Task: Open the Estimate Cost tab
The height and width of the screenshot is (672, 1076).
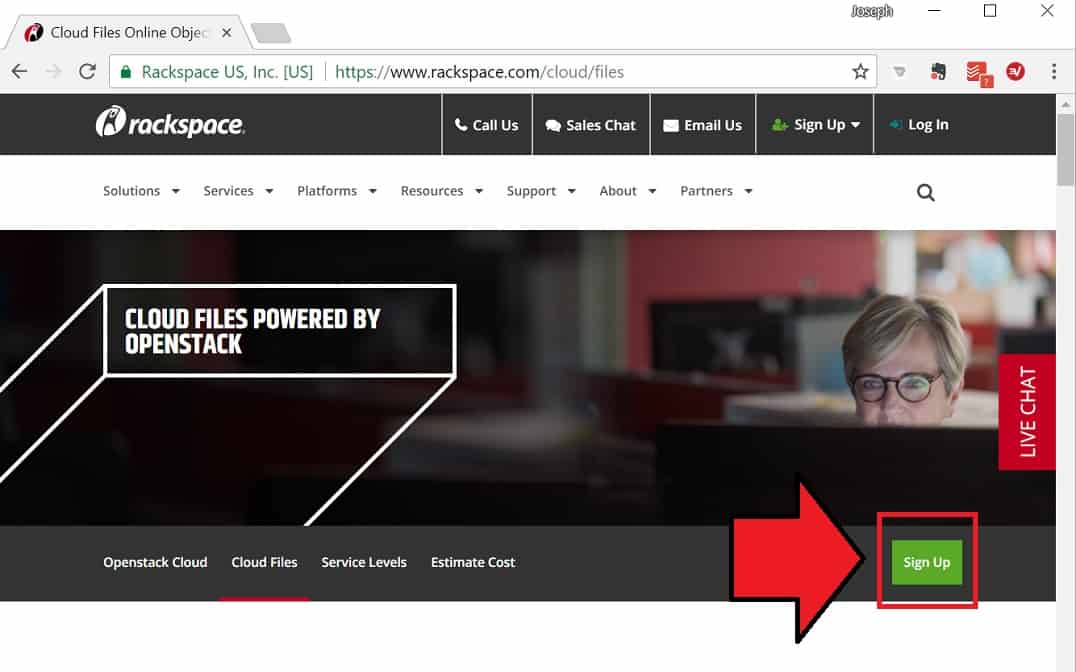Action: coord(473,562)
